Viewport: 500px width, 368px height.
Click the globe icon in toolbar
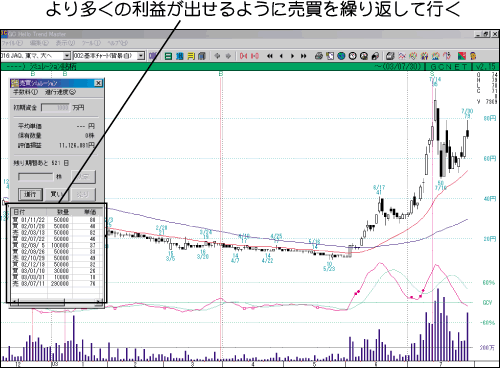(x=341, y=56)
